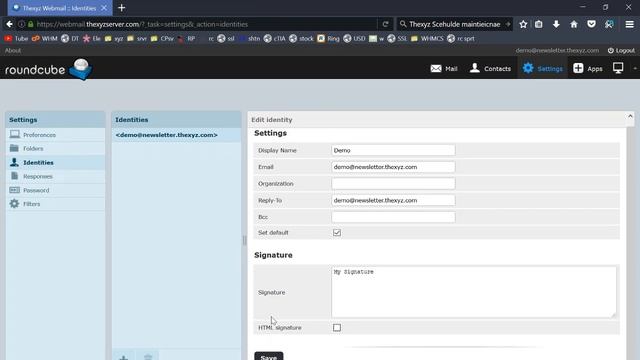Toggle the Set default checkbox
This screenshot has width=640, height=360.
337,233
